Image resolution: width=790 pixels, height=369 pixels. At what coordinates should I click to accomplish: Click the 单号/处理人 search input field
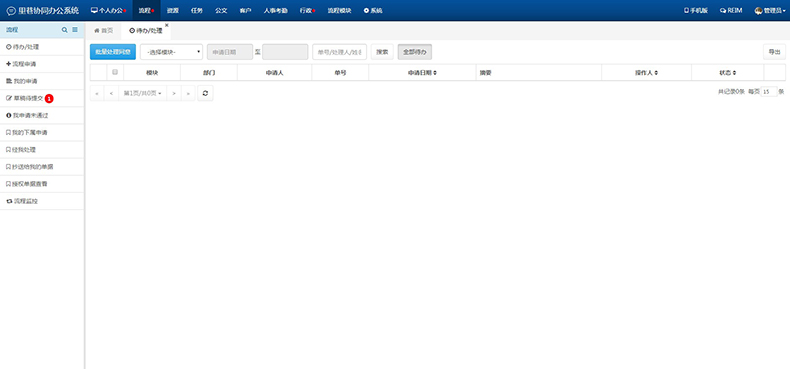[x=340, y=52]
